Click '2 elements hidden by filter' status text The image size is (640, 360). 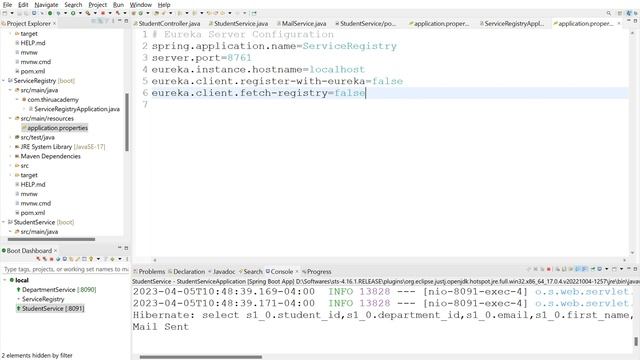point(37,355)
